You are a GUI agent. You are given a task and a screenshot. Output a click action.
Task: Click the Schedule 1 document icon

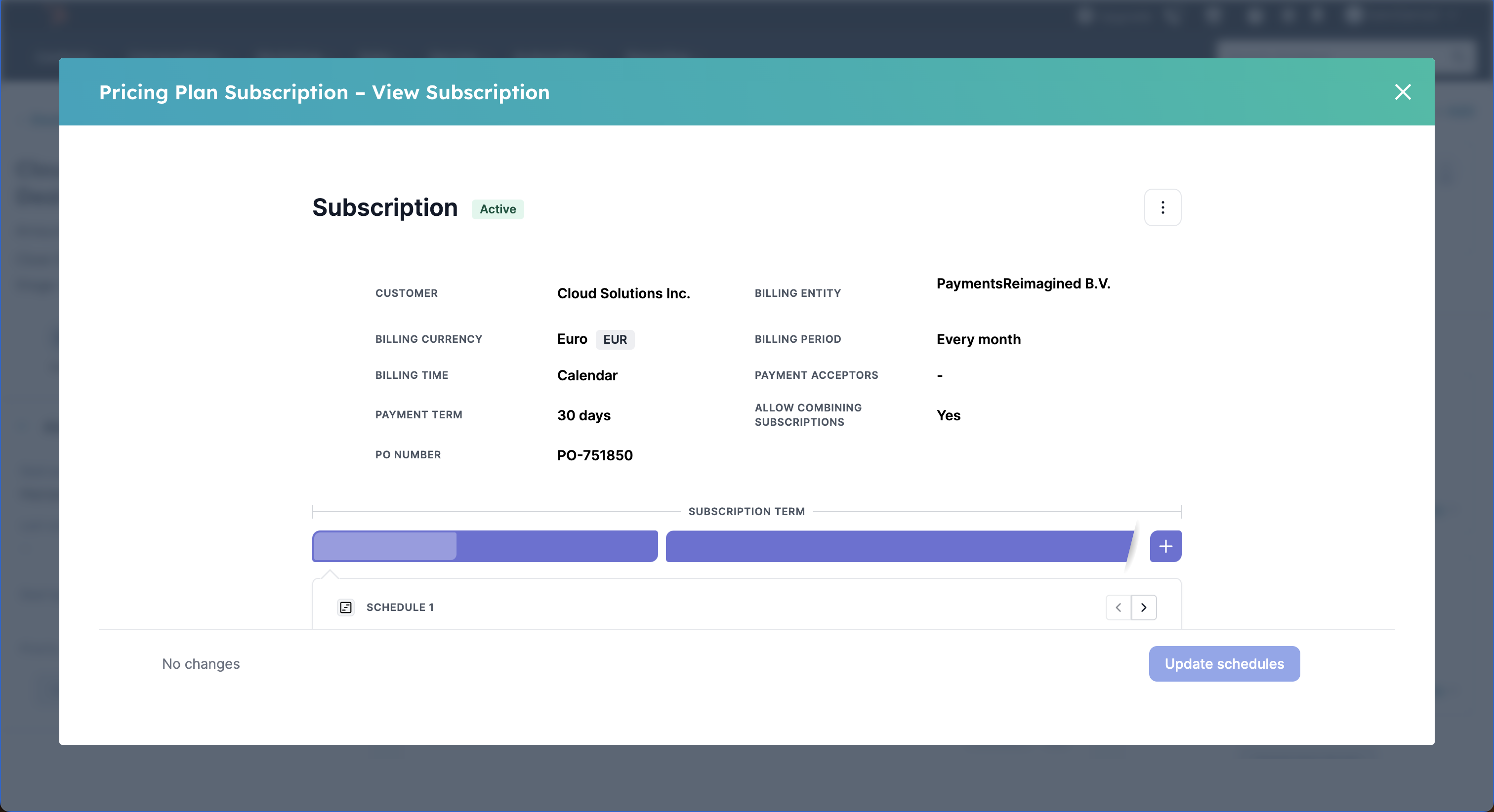tap(346, 607)
